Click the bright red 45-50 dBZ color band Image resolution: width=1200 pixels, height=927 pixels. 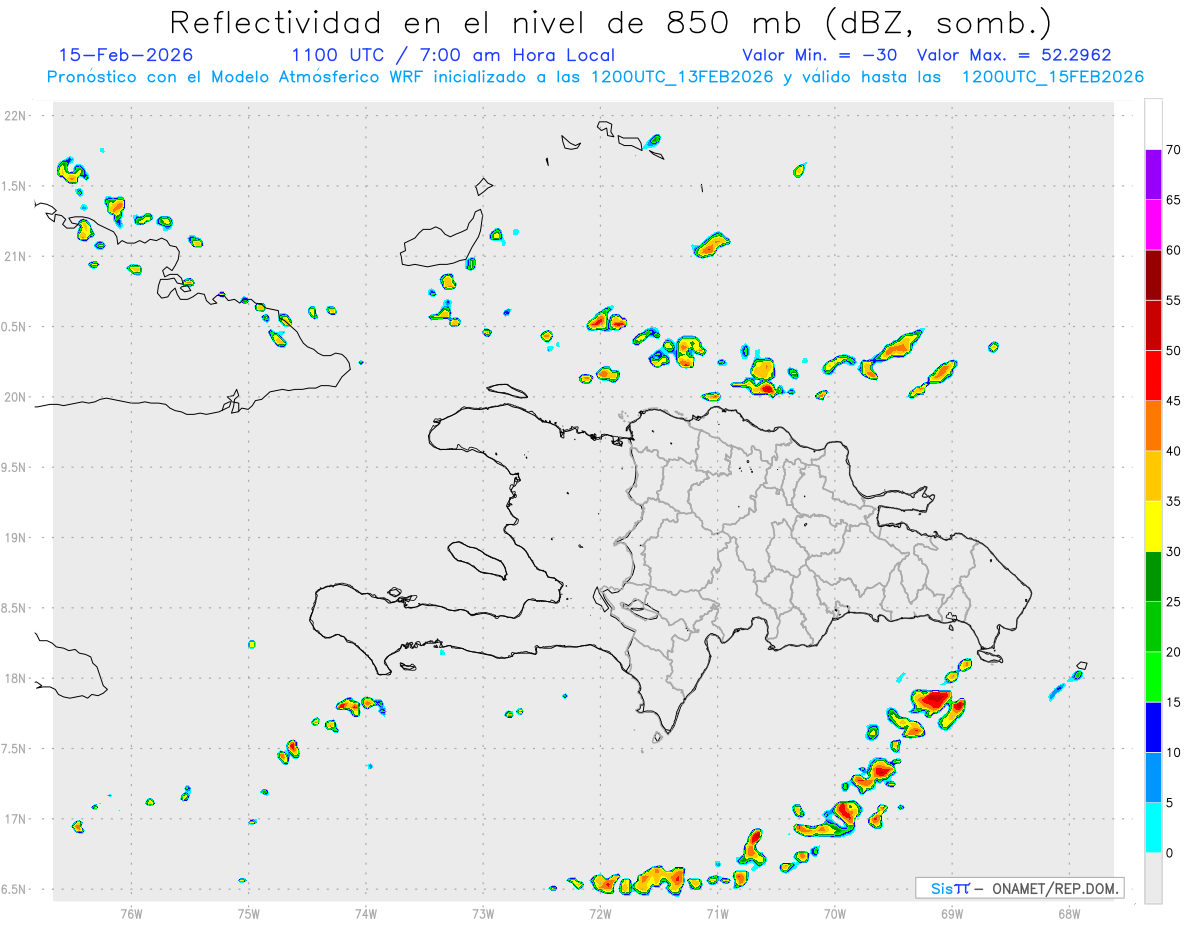point(1154,376)
